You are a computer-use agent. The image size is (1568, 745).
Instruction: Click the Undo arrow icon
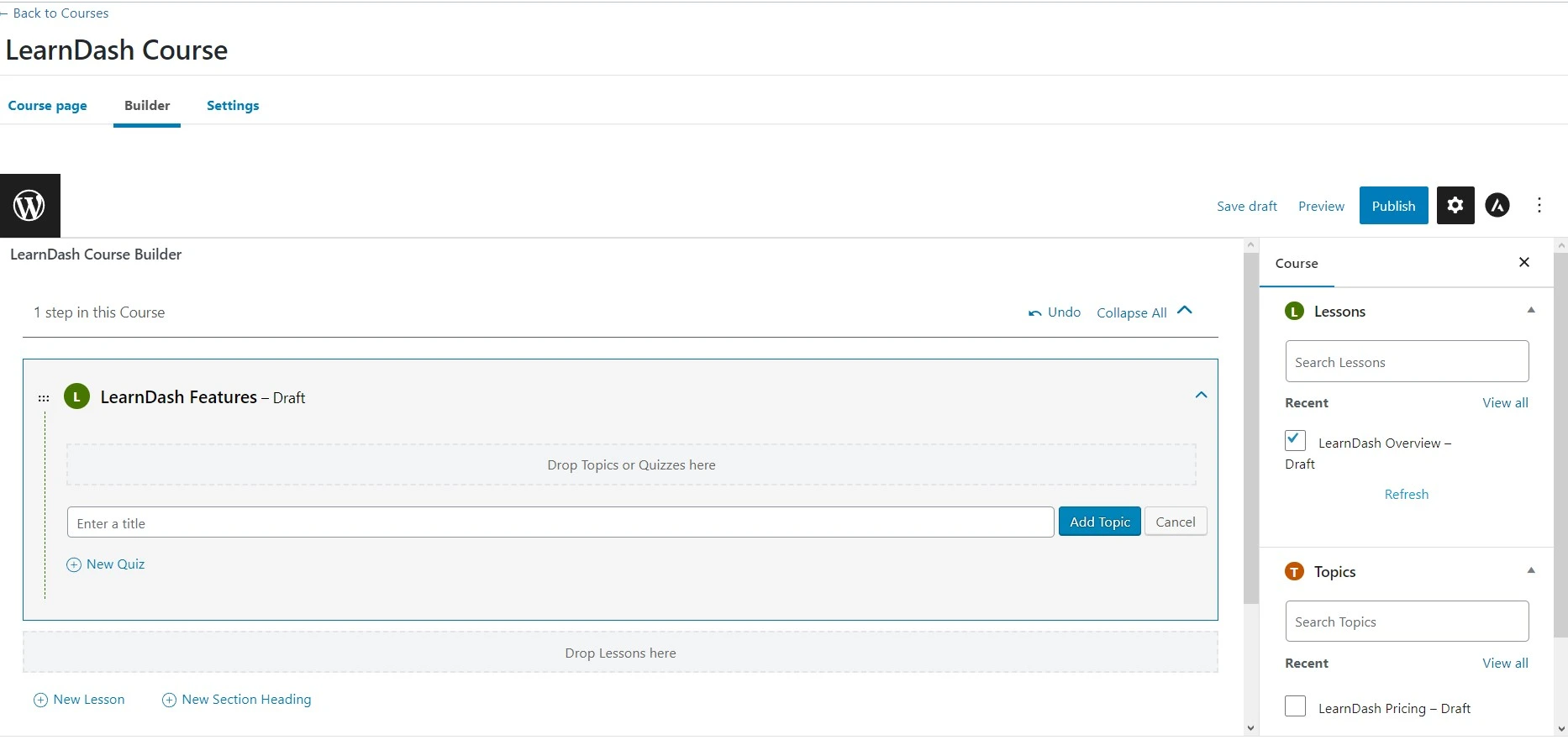click(1035, 313)
